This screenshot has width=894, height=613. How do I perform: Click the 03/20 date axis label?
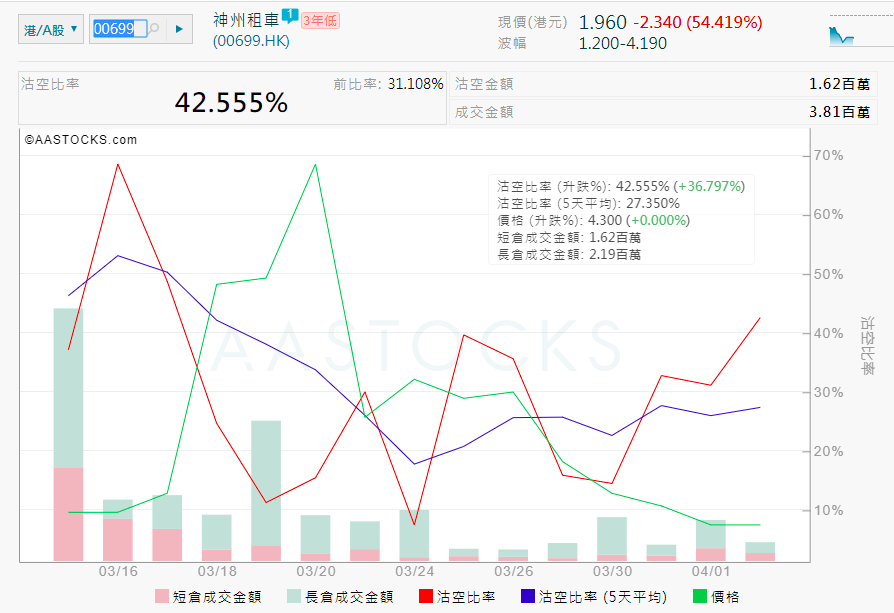[x=316, y=571]
